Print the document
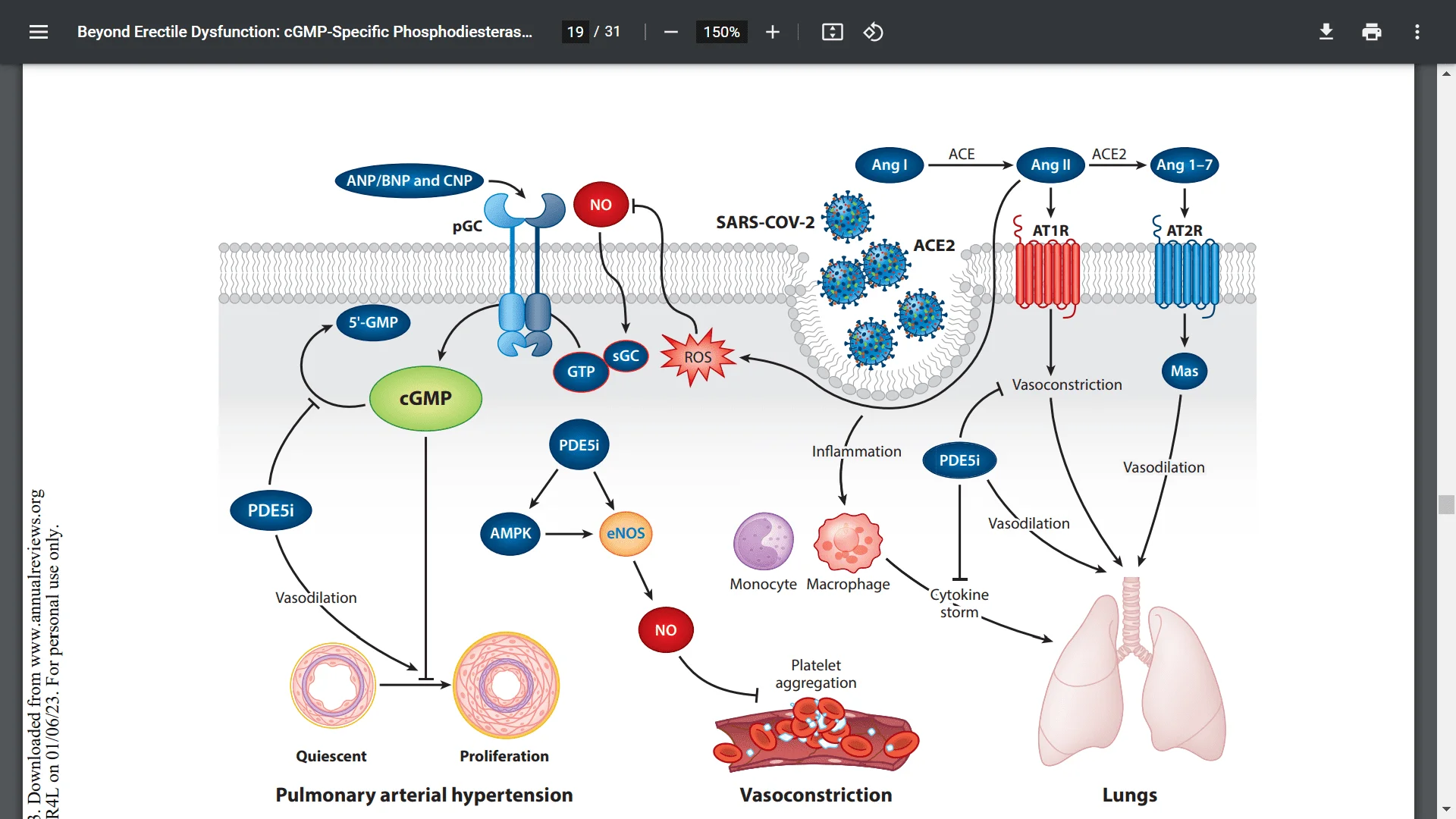1456x819 pixels. [x=1371, y=32]
